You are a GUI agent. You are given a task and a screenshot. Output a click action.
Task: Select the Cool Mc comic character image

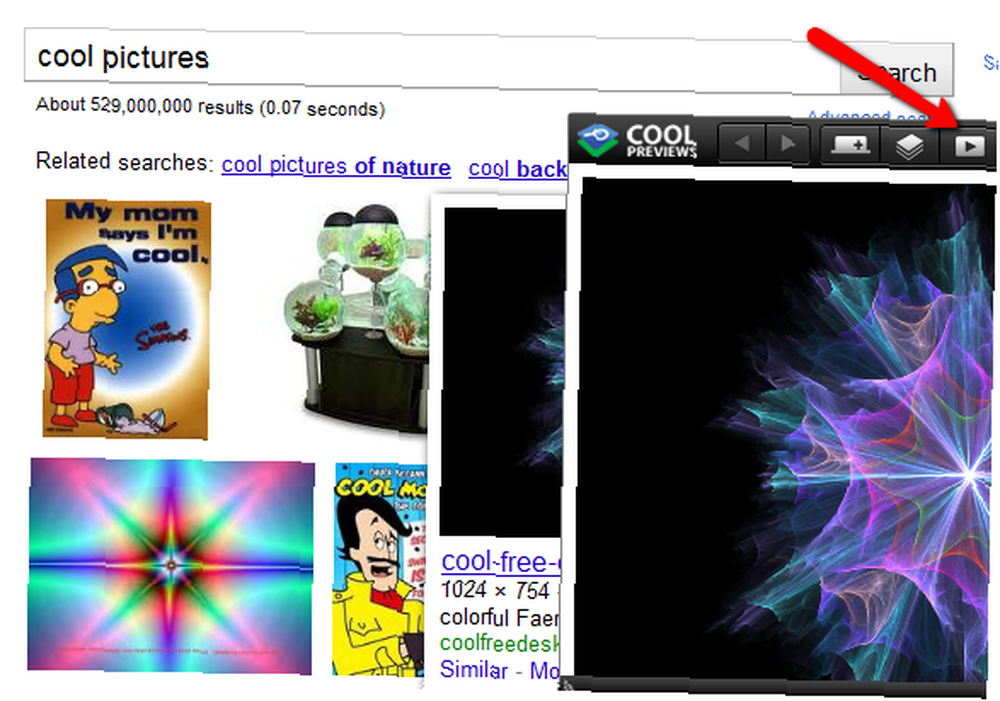coord(378,570)
